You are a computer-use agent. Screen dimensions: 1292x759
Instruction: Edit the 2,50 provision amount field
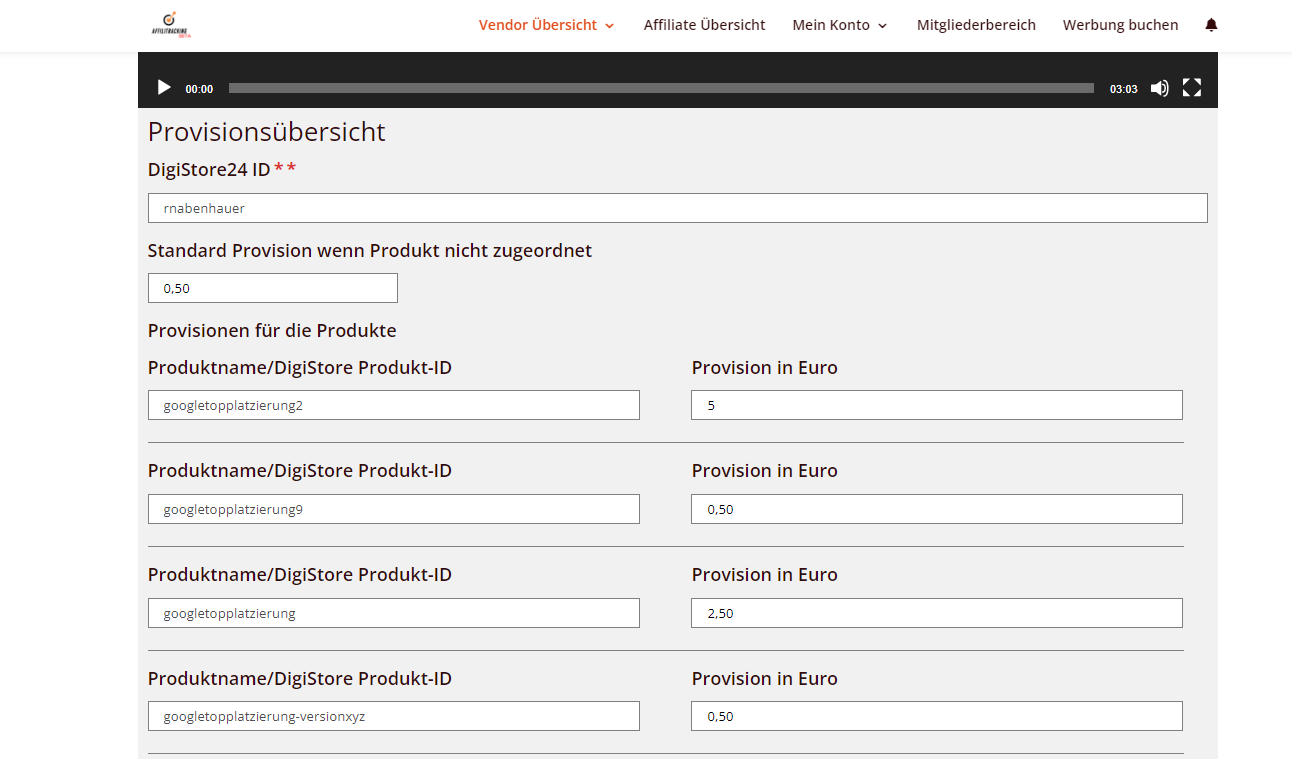936,613
